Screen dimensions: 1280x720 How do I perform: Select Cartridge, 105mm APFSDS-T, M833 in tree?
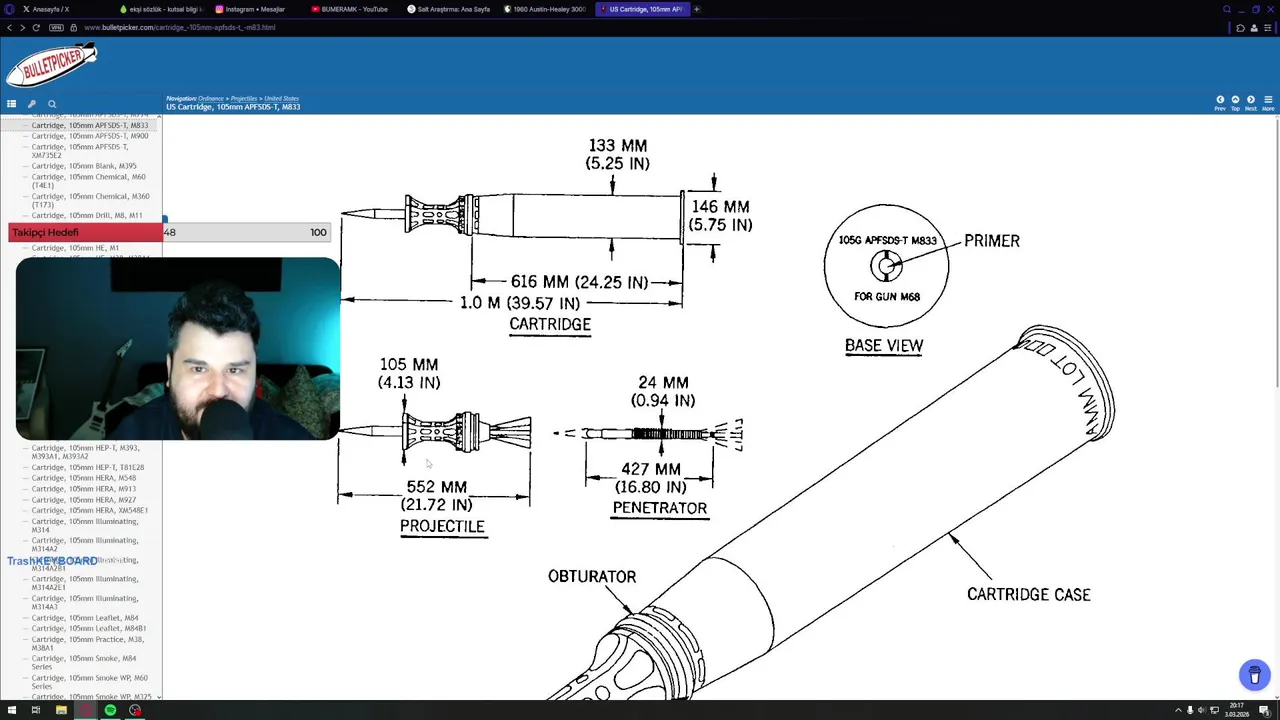90,126
